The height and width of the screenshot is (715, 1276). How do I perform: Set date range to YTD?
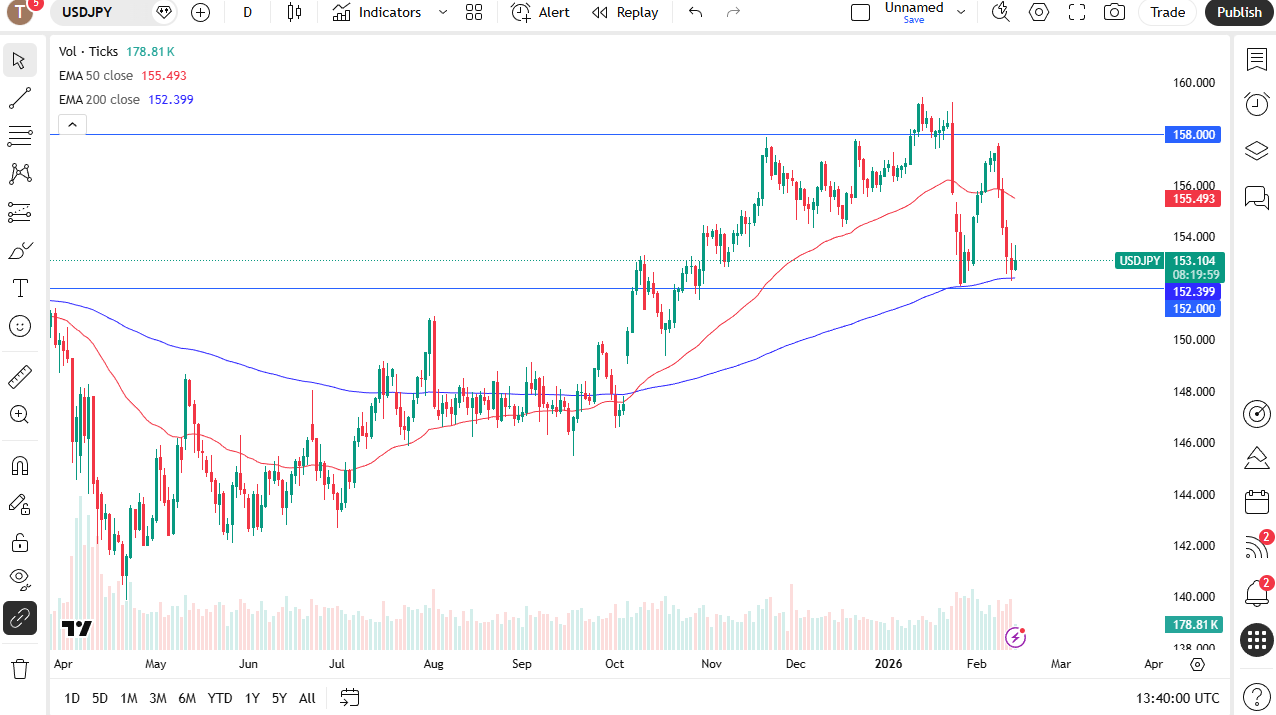[220, 698]
